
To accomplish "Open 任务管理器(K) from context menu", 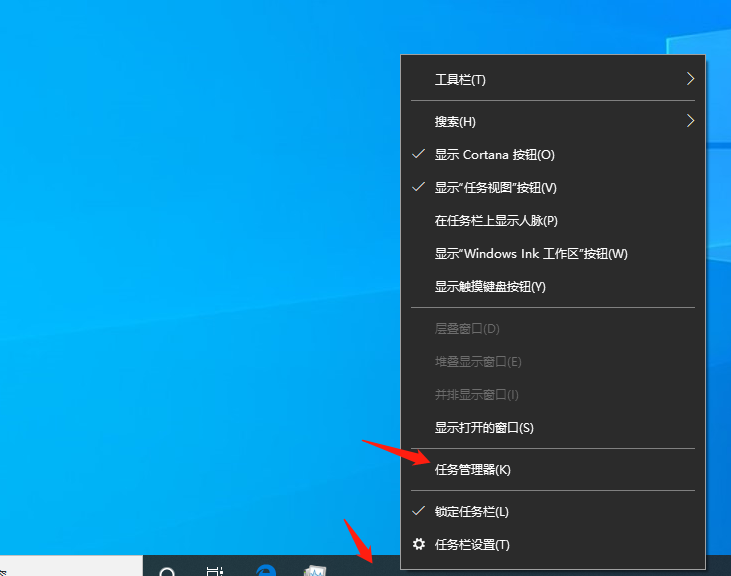I will 472,470.
